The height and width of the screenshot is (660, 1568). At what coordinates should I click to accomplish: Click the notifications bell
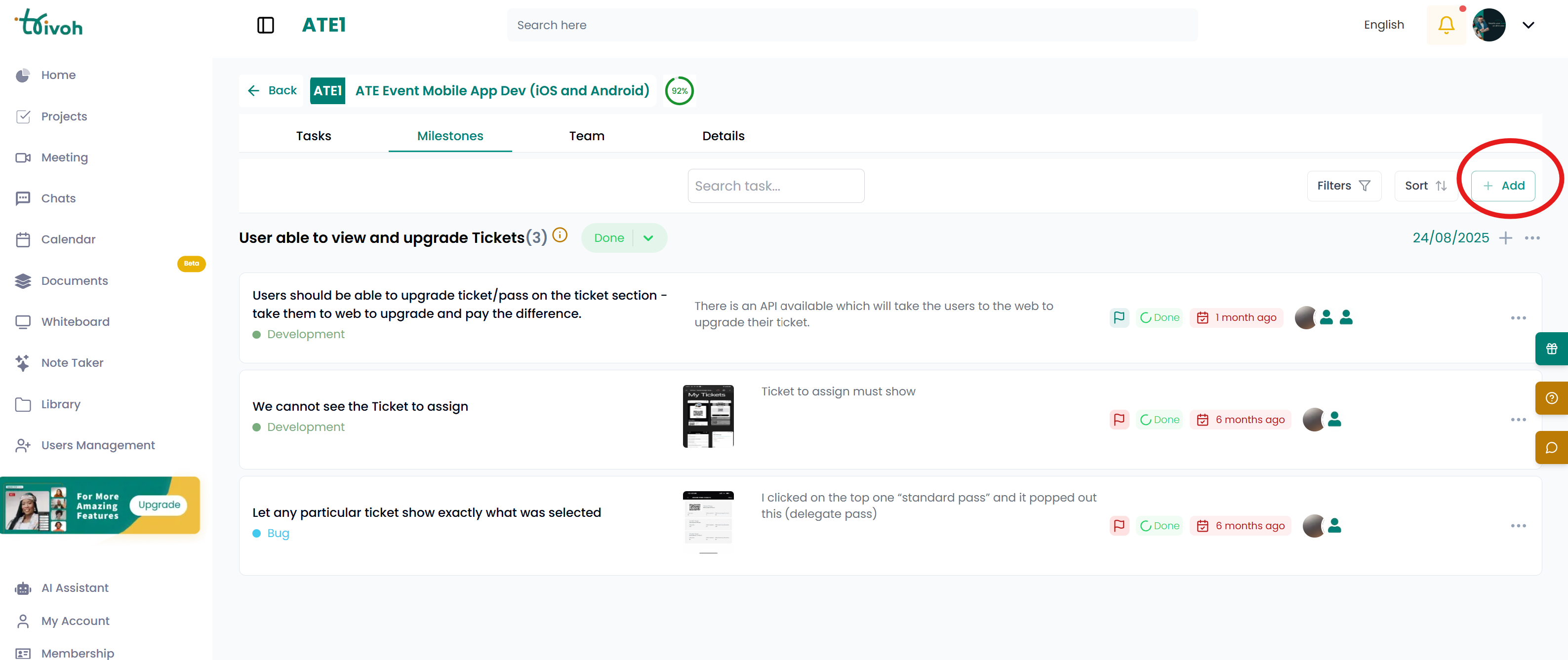pyautogui.click(x=1446, y=24)
